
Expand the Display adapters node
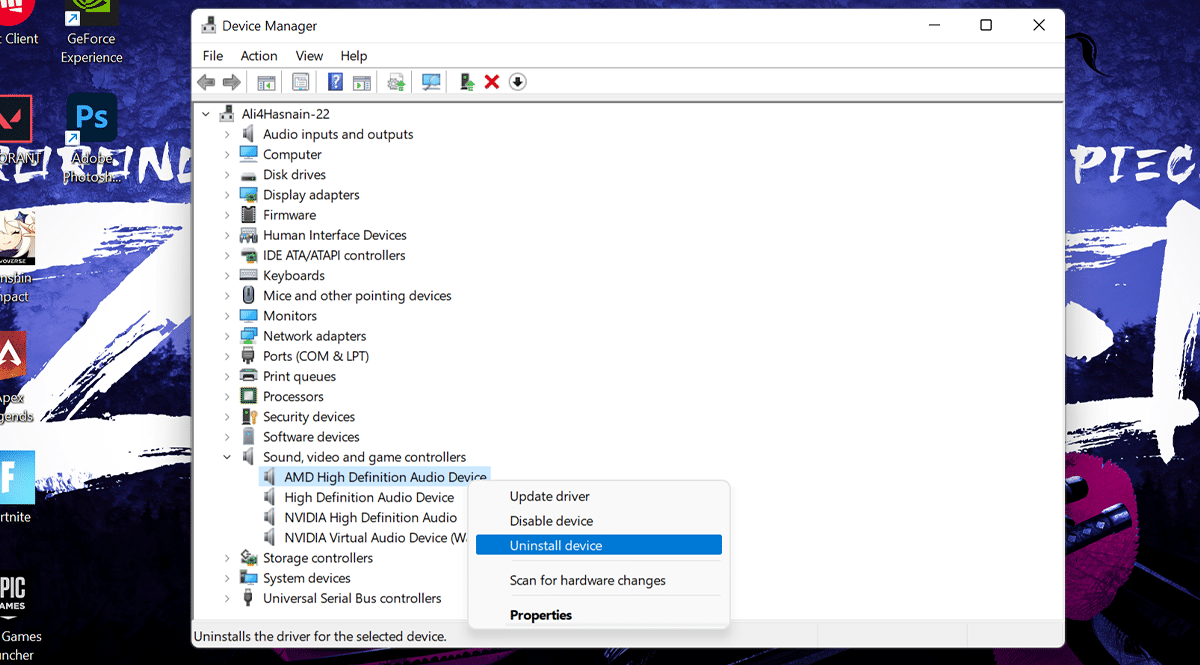227,195
